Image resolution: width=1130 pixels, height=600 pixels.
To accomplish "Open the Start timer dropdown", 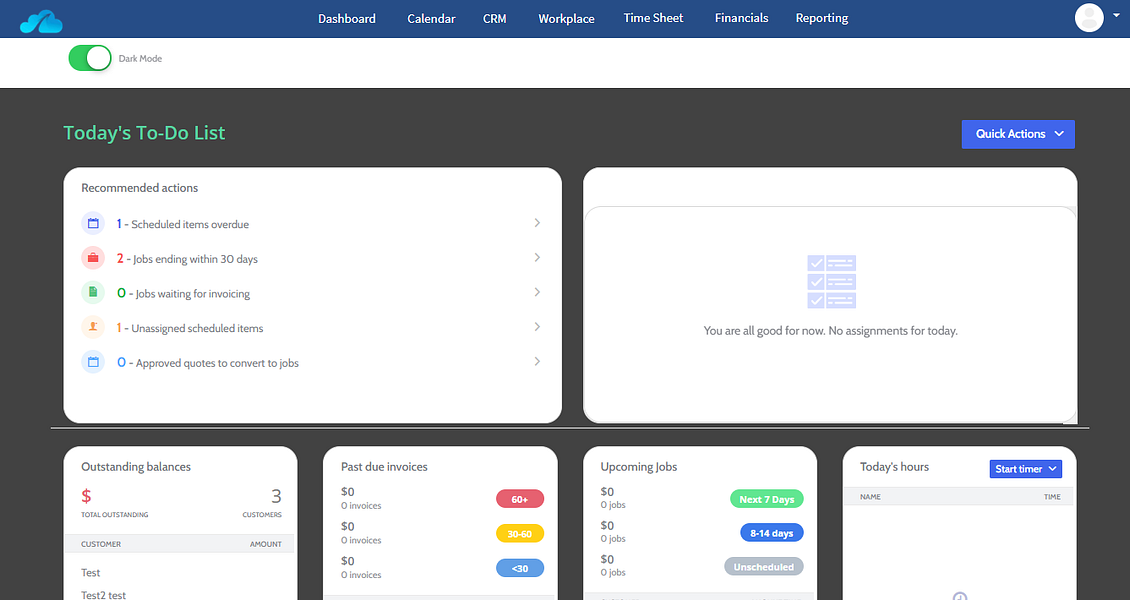I will (x=1025, y=469).
